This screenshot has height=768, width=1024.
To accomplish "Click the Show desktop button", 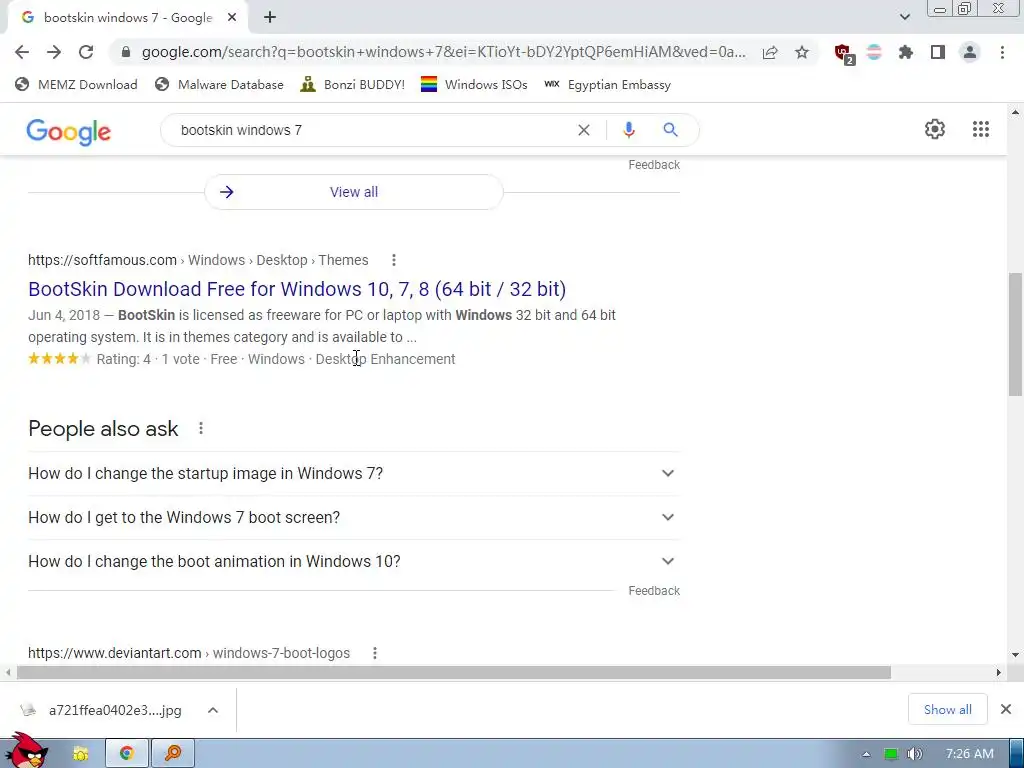I will (1016, 754).
